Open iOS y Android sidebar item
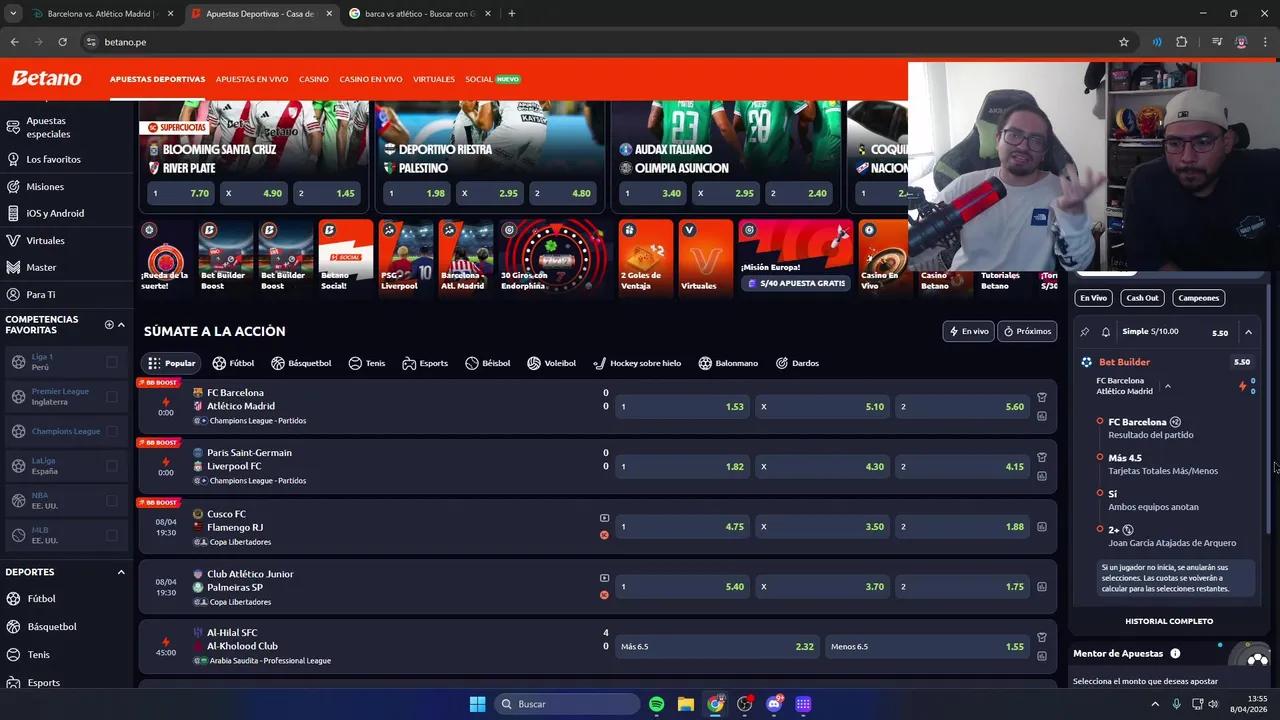Viewport: 1280px width, 720px height. (55, 213)
